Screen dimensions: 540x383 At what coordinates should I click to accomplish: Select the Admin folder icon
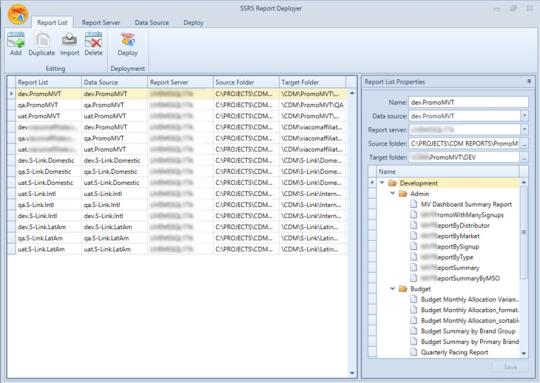coord(403,194)
